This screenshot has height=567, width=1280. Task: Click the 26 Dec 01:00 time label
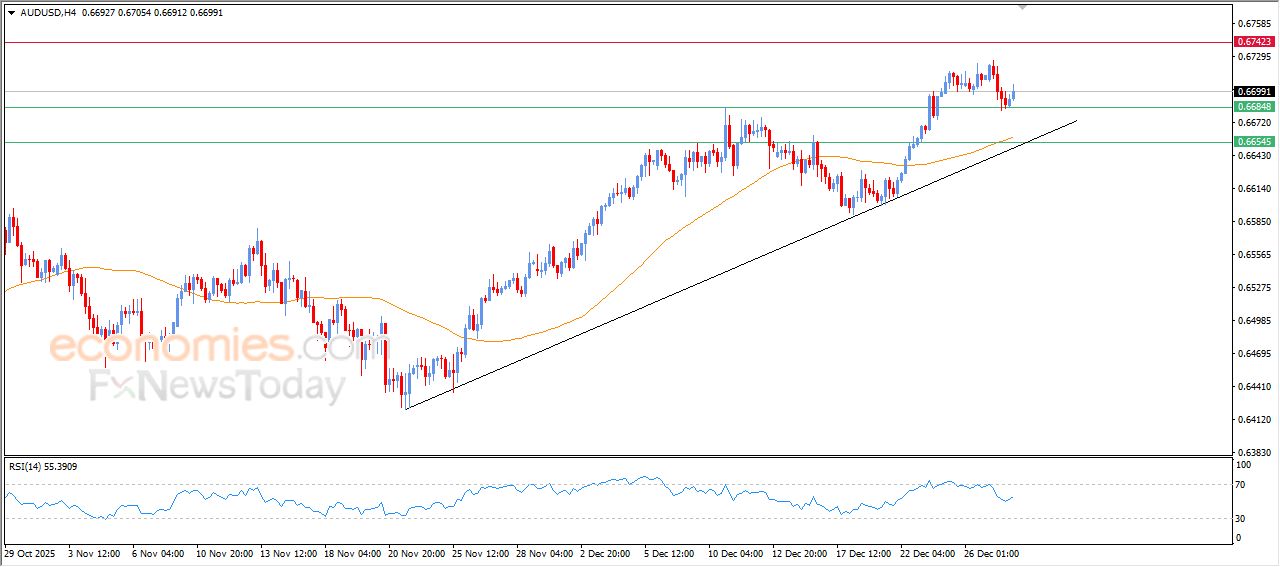[990, 552]
